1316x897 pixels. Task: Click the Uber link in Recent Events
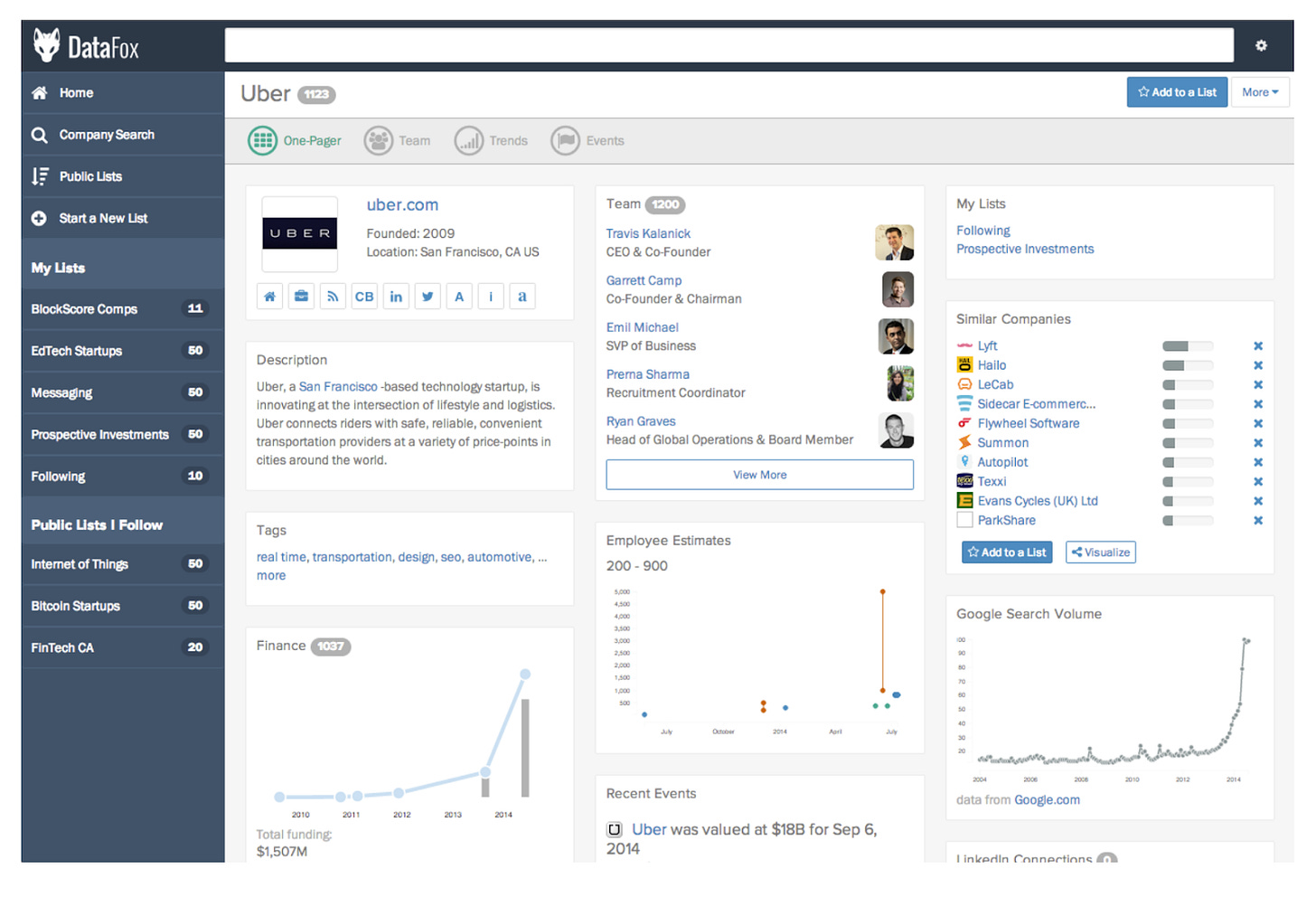[649, 830]
